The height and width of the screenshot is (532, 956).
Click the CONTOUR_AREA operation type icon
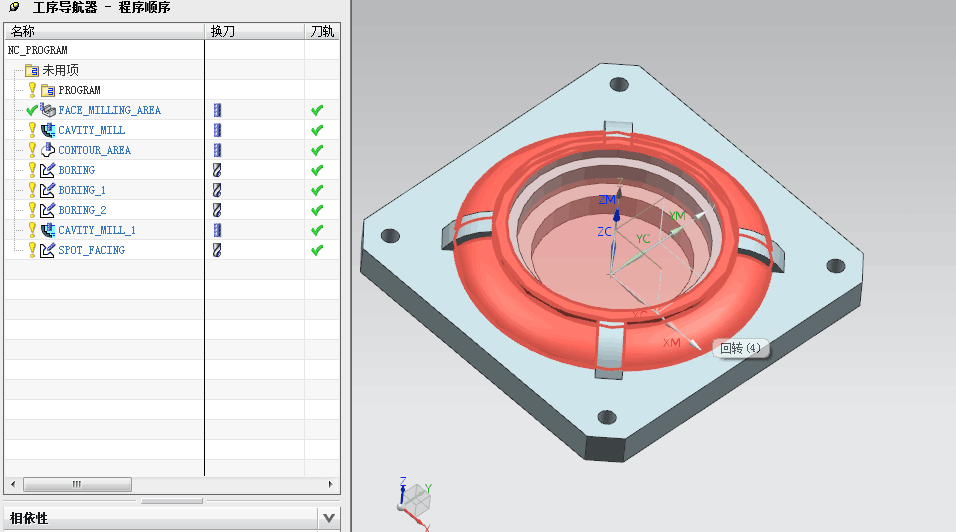click(x=48, y=151)
